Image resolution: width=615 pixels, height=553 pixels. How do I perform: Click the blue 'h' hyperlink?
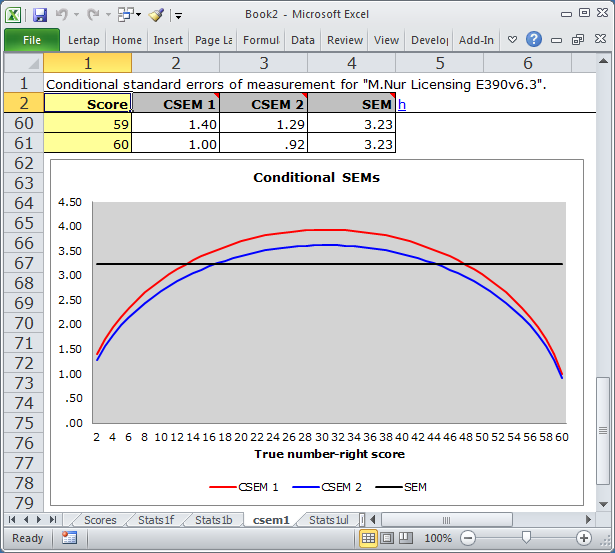402,104
